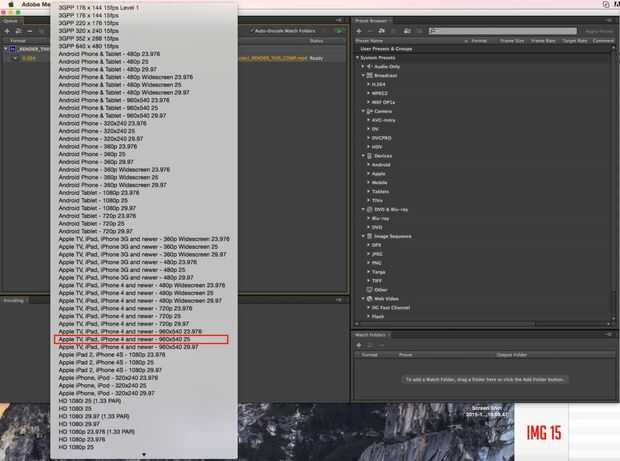Image resolution: width=620 pixels, height=461 pixels.
Task: Click the Broadcast group icon
Action: click(370, 75)
